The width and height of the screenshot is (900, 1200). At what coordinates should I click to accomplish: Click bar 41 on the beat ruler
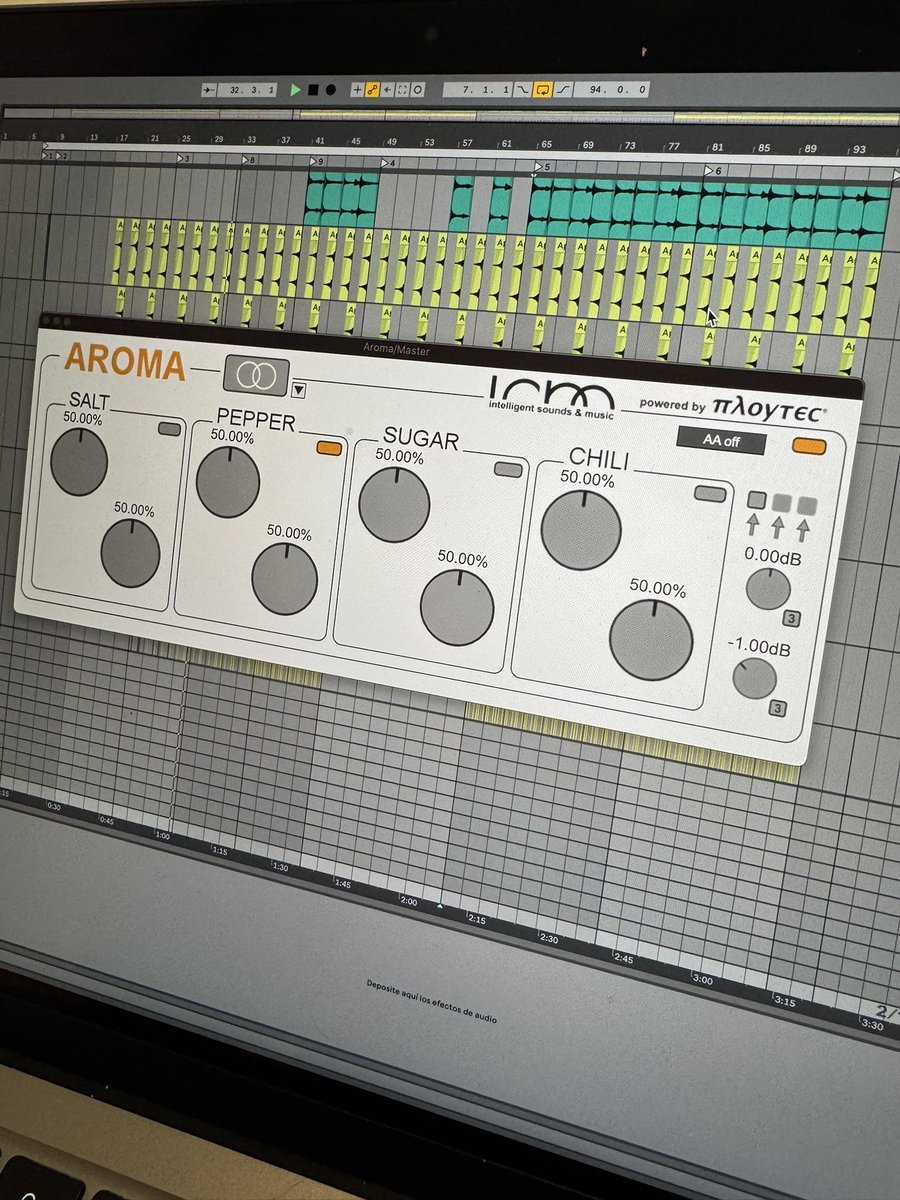[x=319, y=141]
